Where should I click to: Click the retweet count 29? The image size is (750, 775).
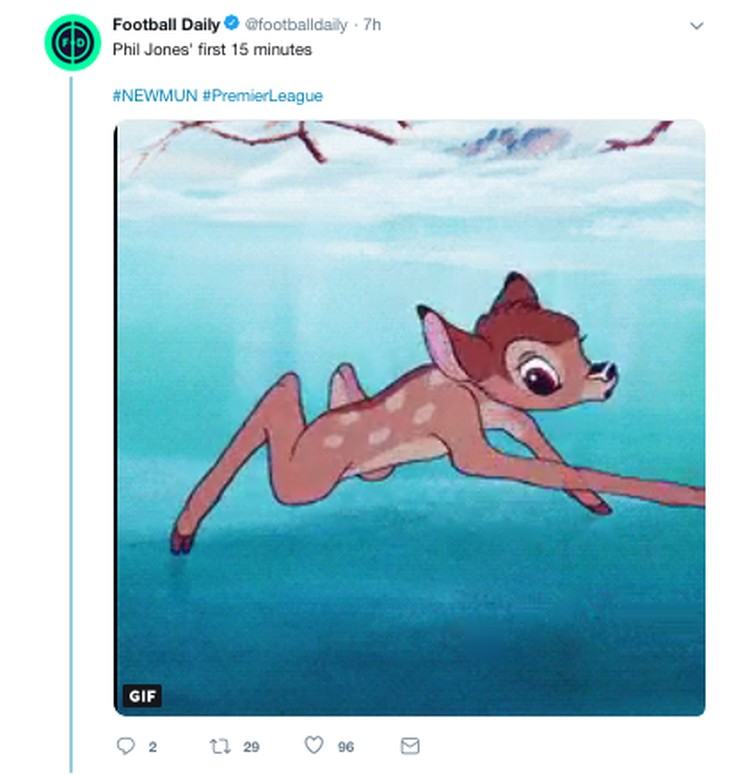[x=251, y=747]
